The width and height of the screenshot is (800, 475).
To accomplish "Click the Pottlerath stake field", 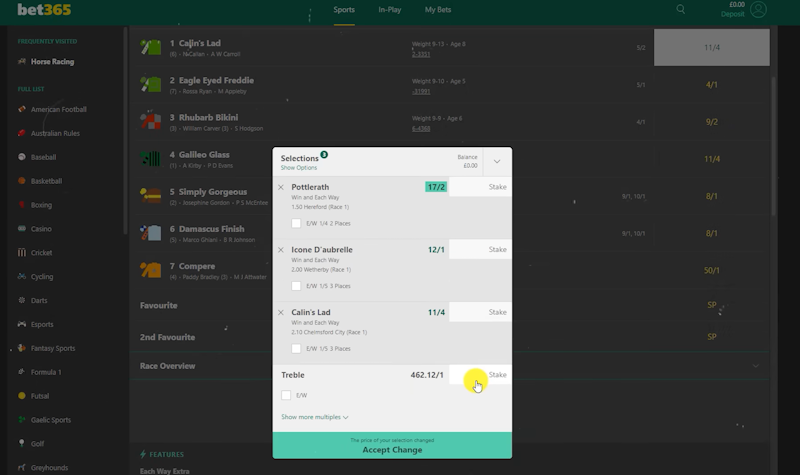I will (480, 187).
